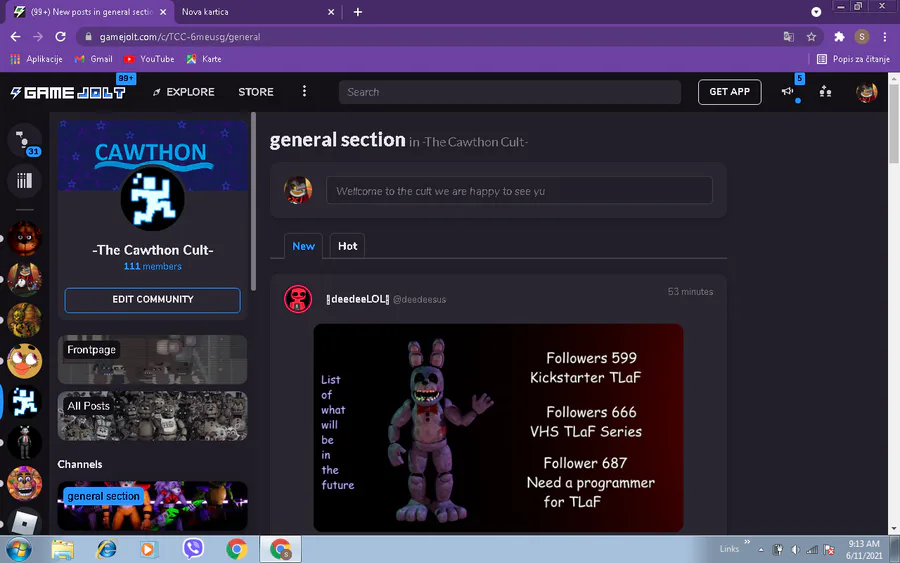Click the Cawthon Cult community avatar

pos(152,199)
